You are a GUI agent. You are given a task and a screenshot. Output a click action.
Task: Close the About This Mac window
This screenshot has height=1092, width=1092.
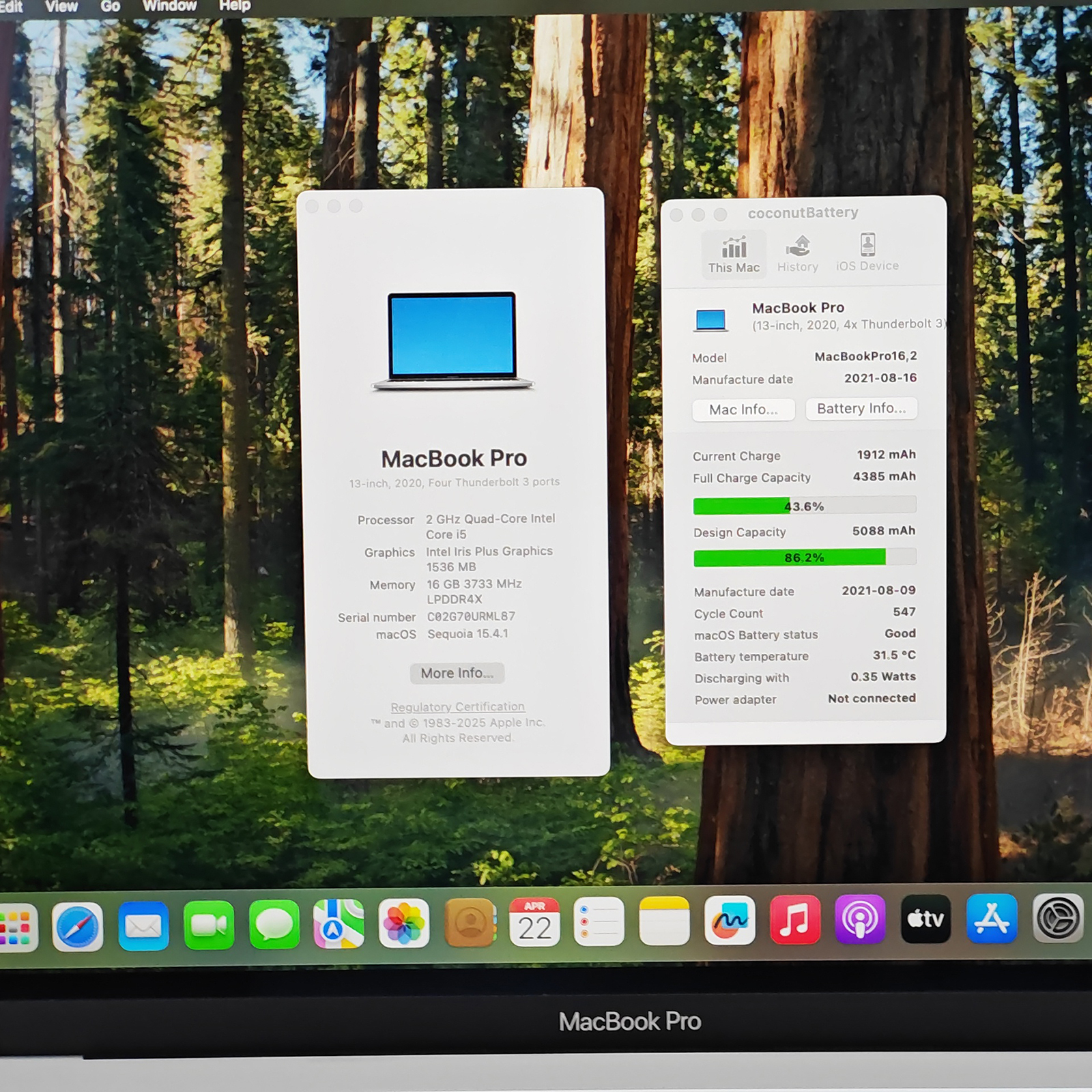[313, 207]
